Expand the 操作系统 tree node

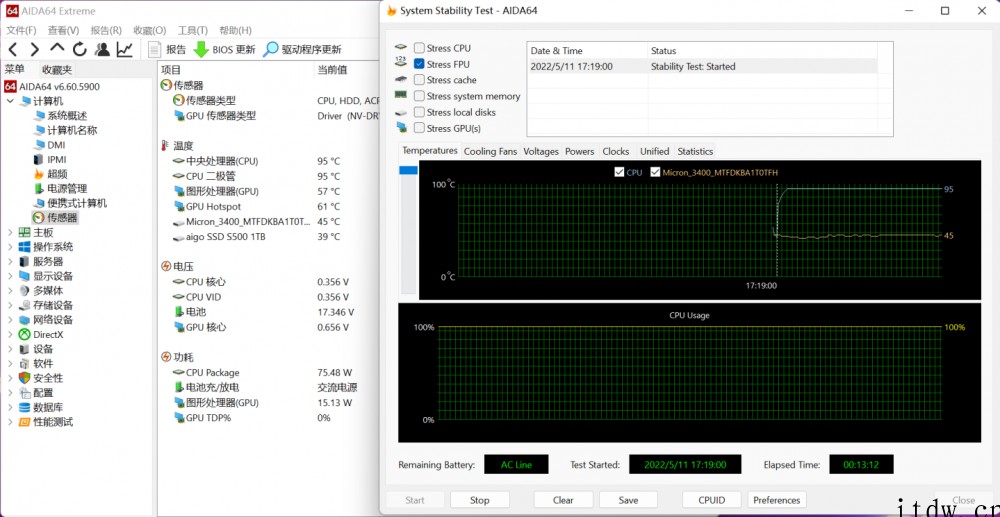[x=10, y=247]
